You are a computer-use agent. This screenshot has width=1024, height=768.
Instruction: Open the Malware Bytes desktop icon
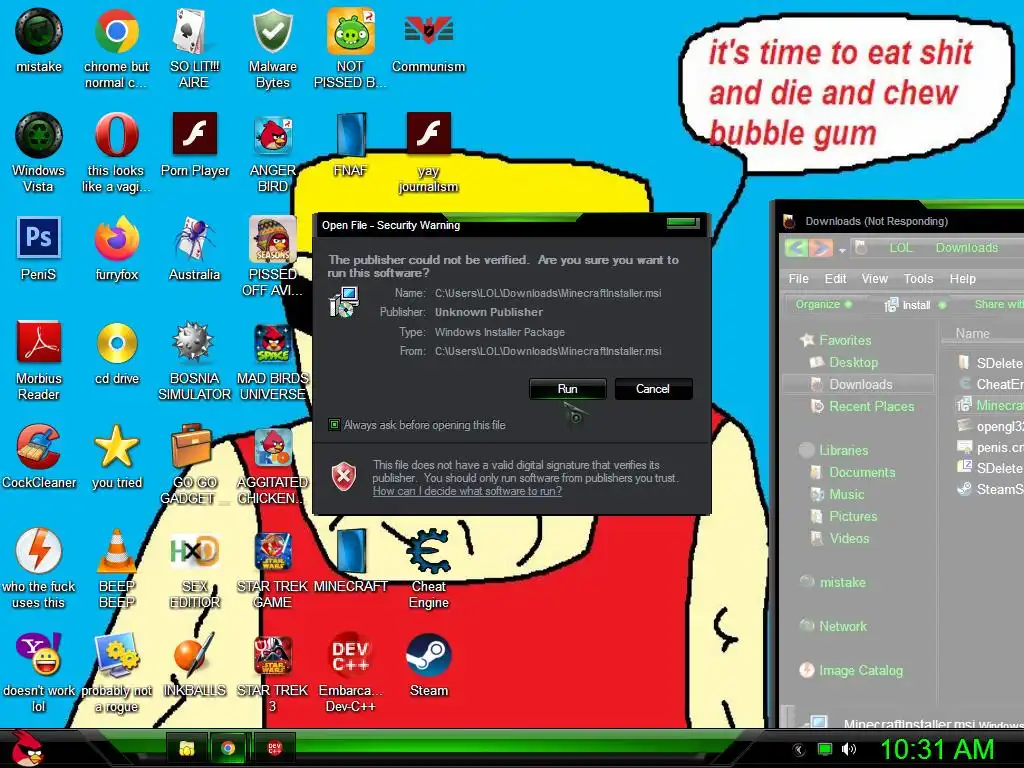point(272,48)
